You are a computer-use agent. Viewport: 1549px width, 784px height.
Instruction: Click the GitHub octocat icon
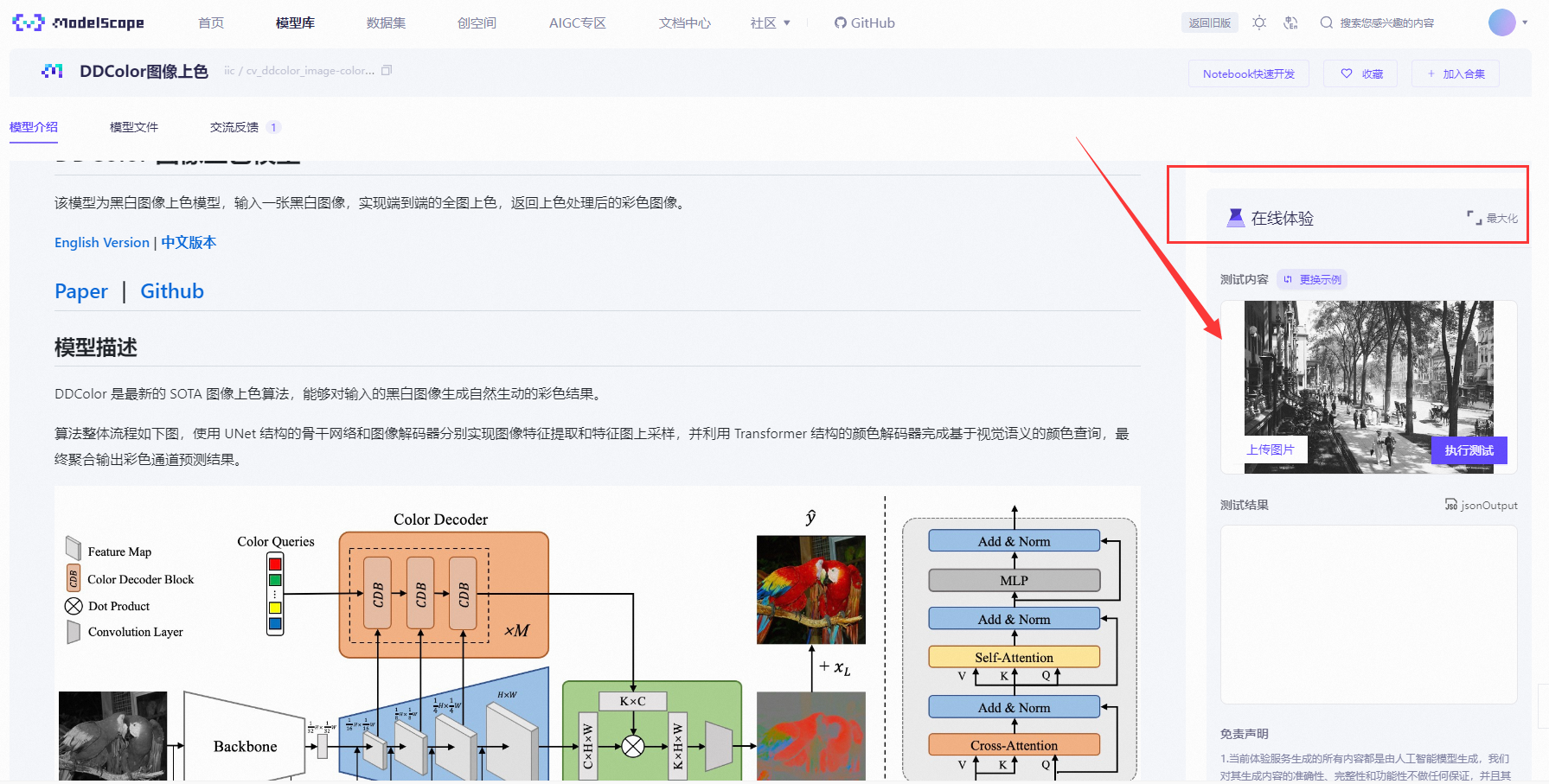pos(840,22)
